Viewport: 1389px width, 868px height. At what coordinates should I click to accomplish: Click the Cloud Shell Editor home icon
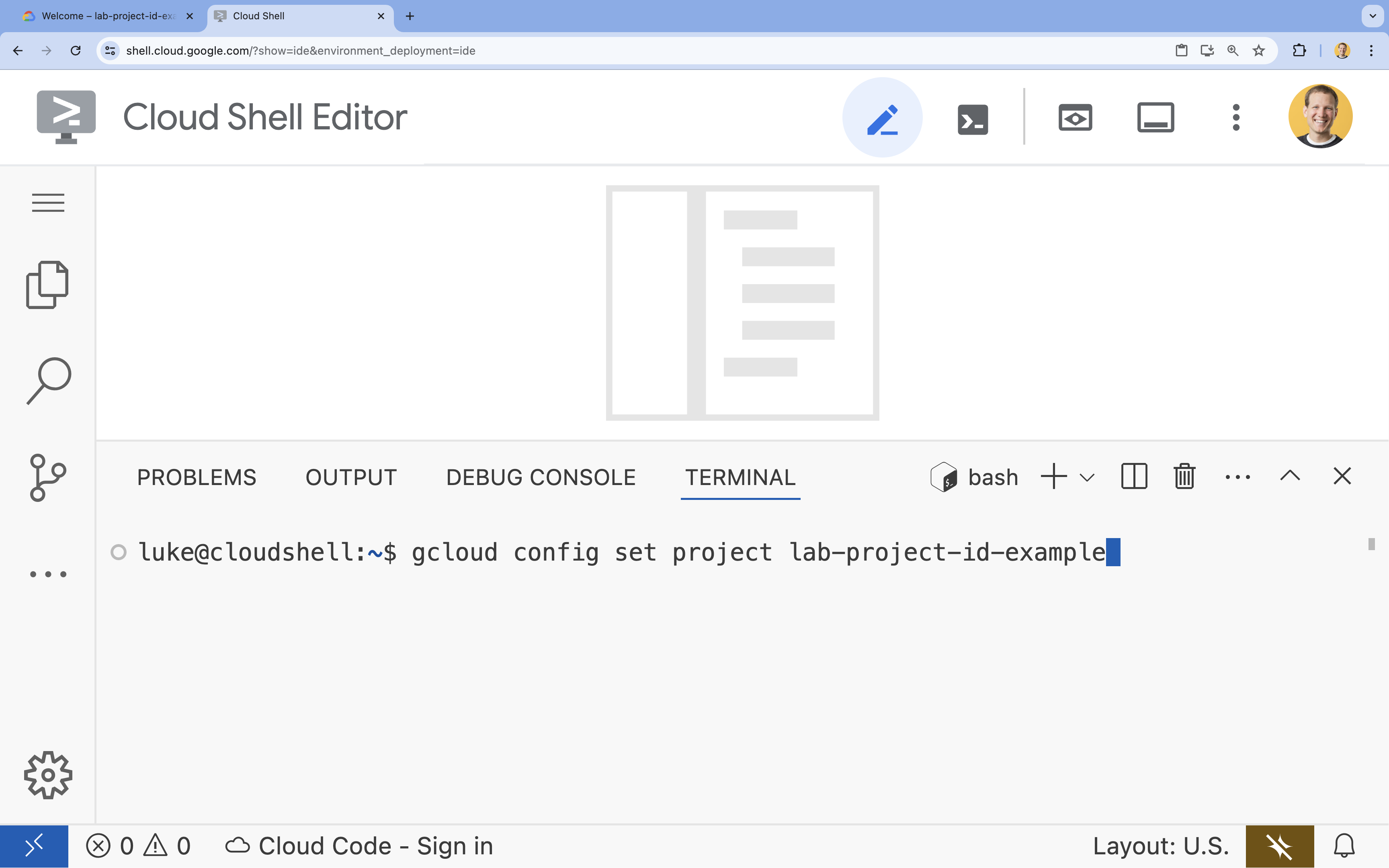coord(66,116)
